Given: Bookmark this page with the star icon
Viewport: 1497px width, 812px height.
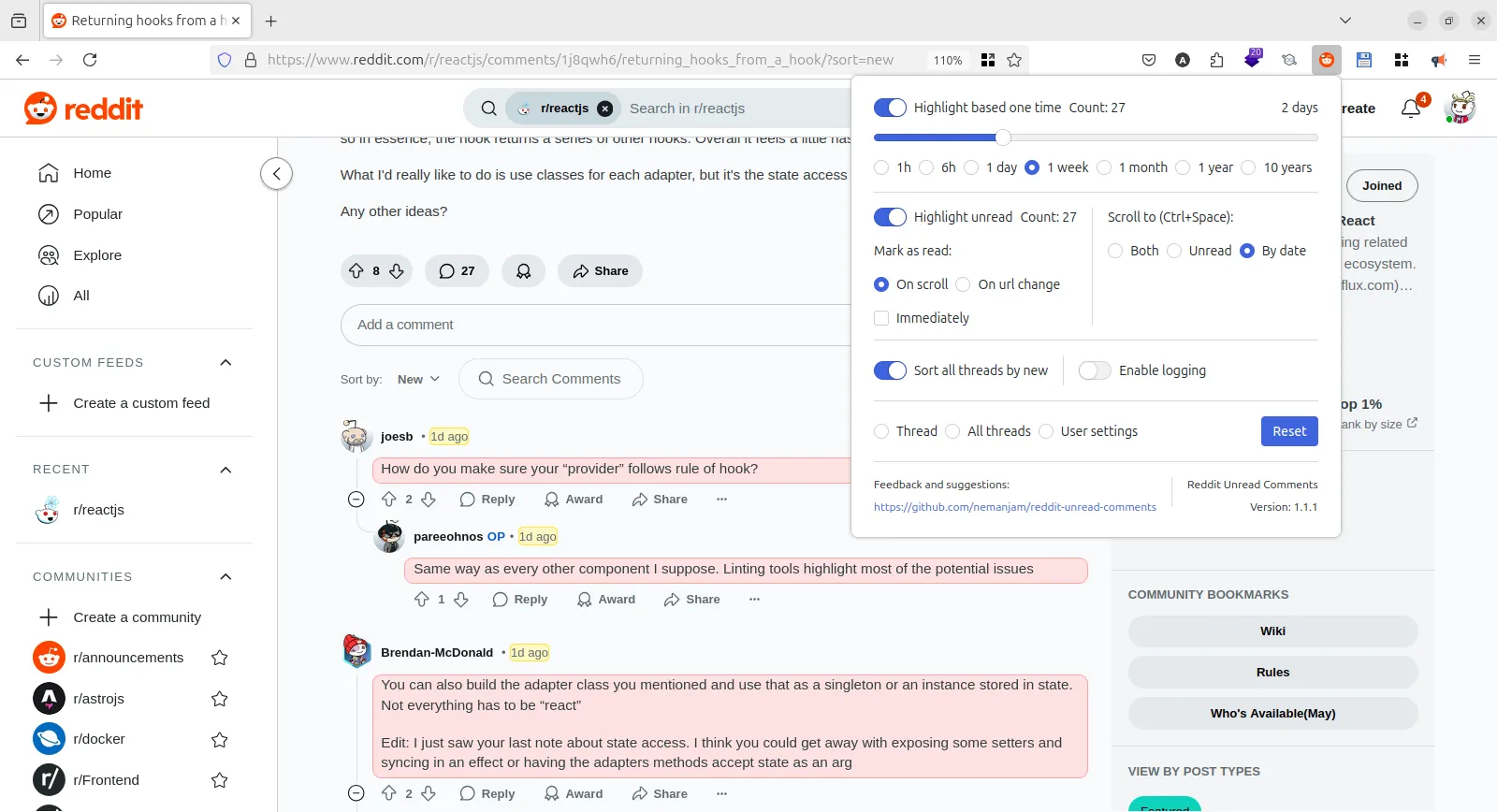Looking at the screenshot, I should tap(1014, 60).
